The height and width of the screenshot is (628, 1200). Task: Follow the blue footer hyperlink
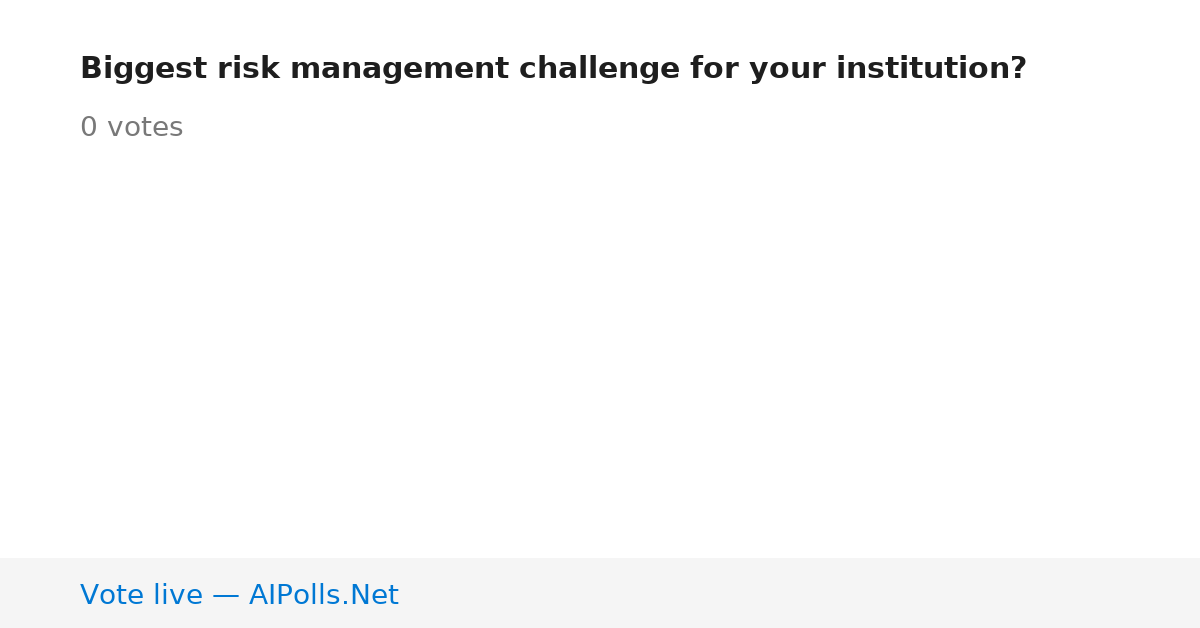(x=239, y=595)
